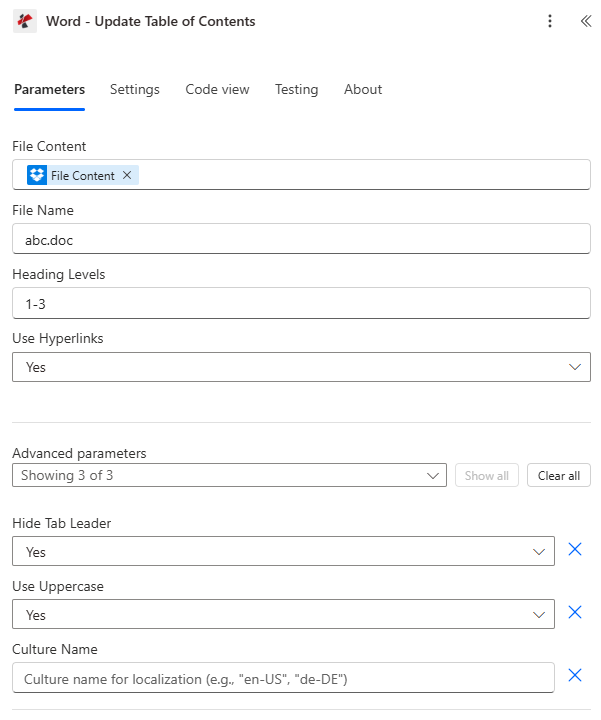Remove the Use Uppercase parameter
Viewport: 601px width, 720px height.
(x=575, y=612)
